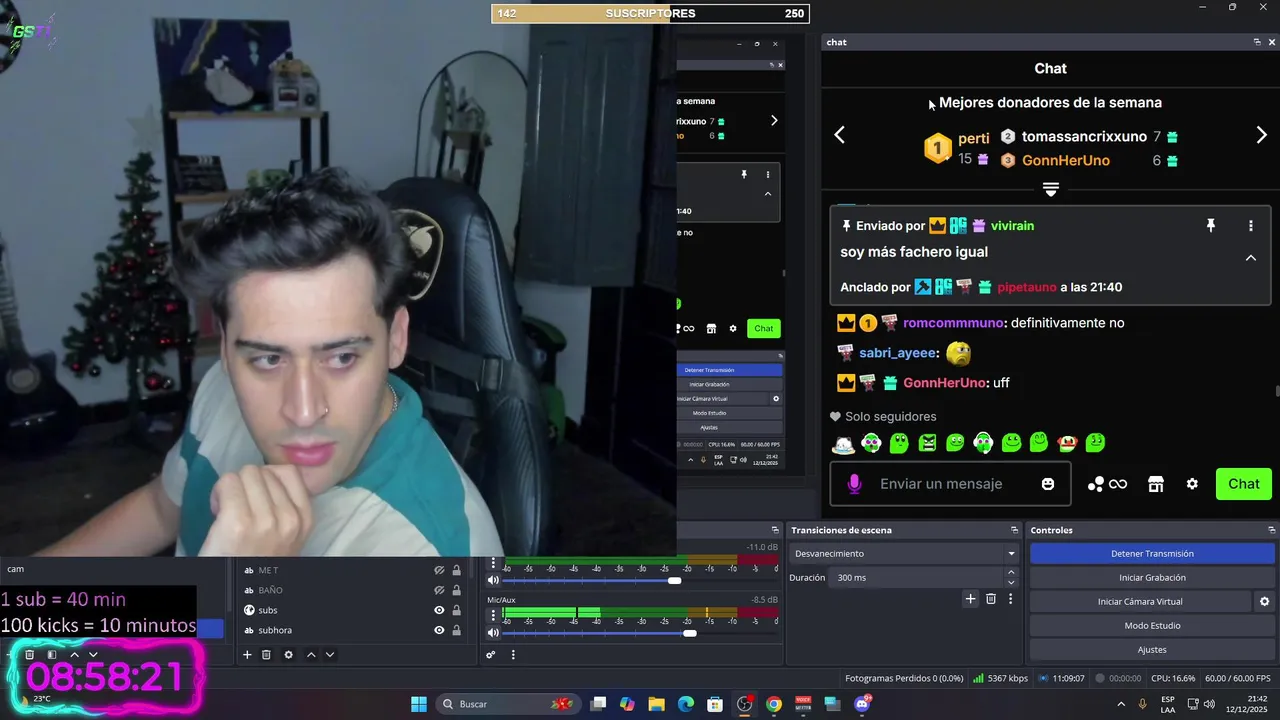The image size is (1280, 720).
Task: Click Iniciar Cámara Virtual button
Action: pos(1140,601)
